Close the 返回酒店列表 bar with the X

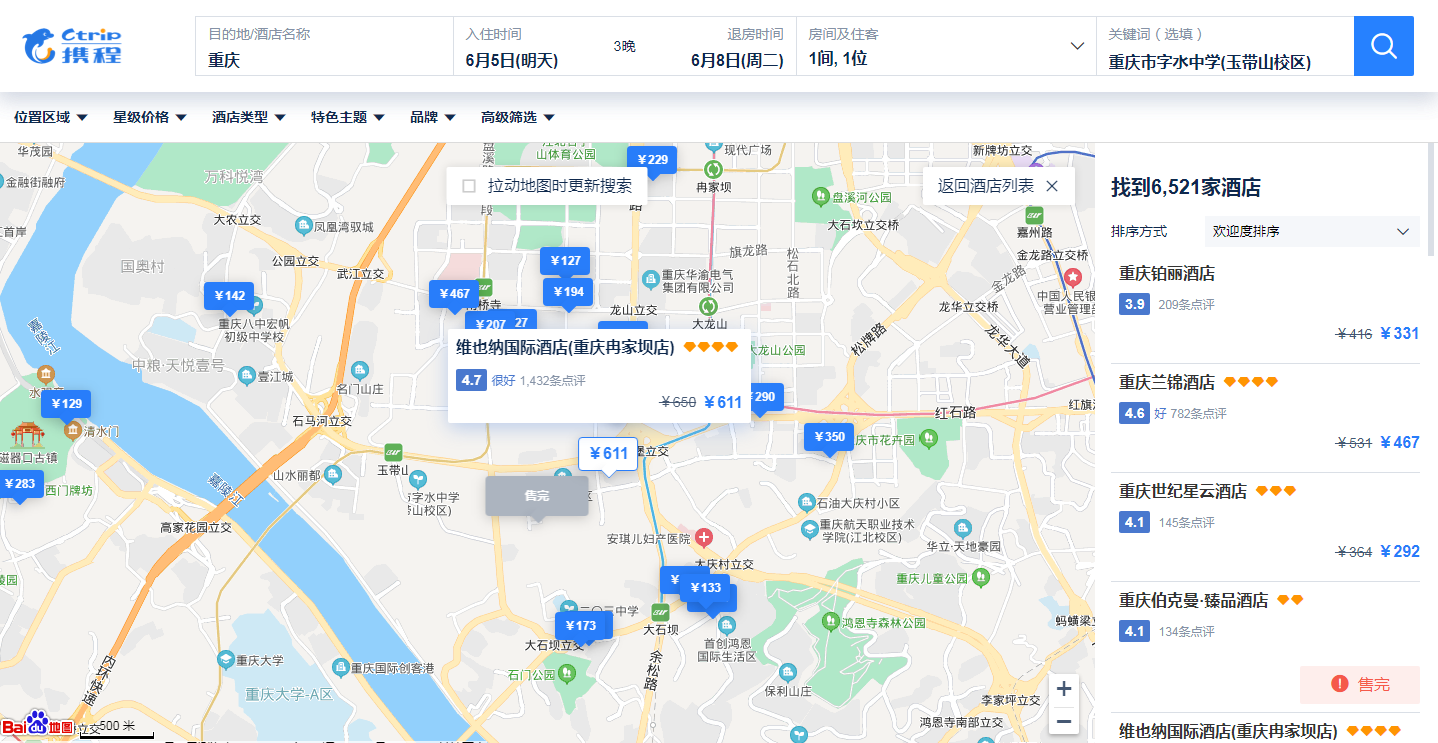[1051, 186]
